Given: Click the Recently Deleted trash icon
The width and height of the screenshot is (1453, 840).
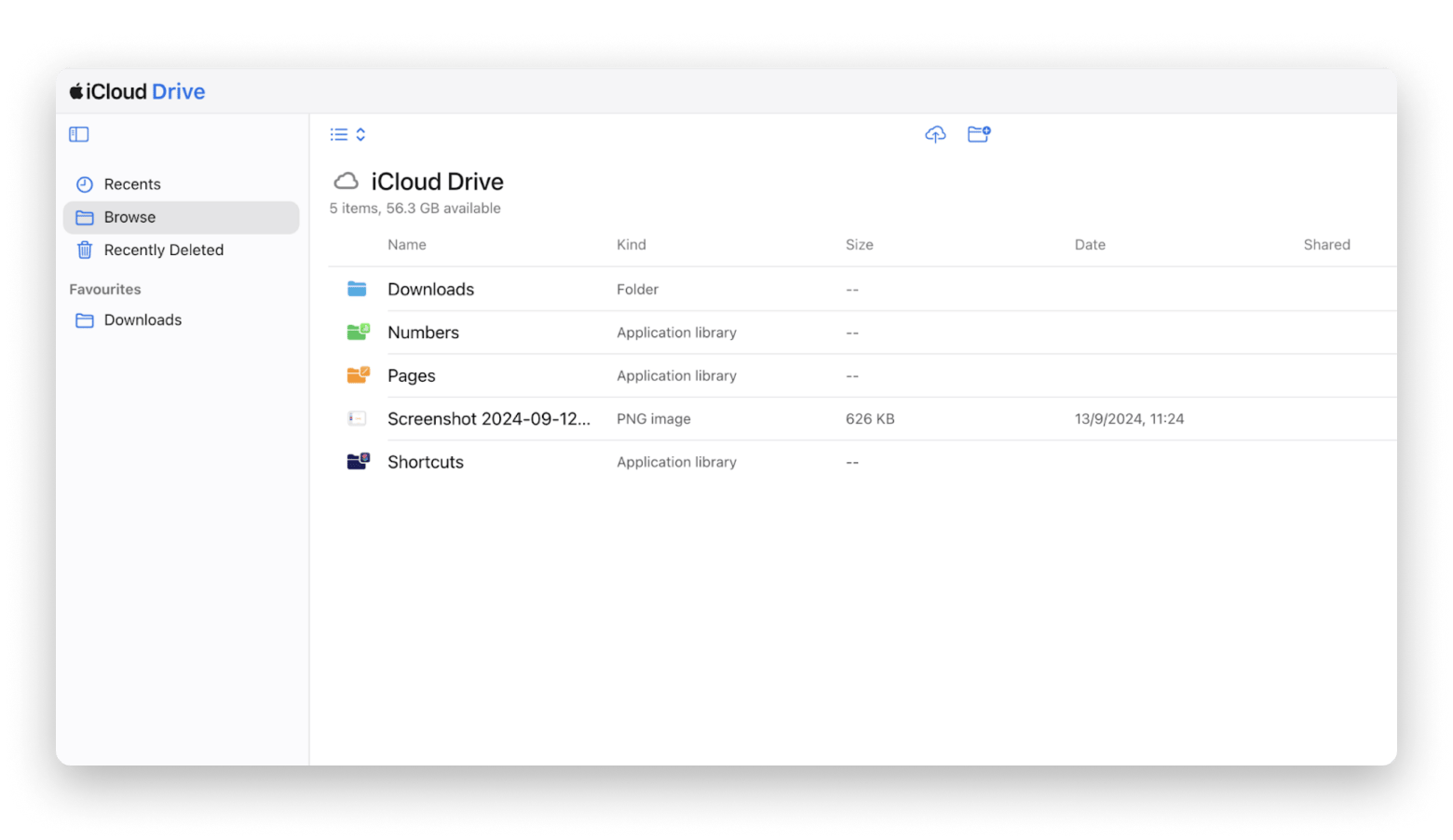Looking at the screenshot, I should (85, 250).
